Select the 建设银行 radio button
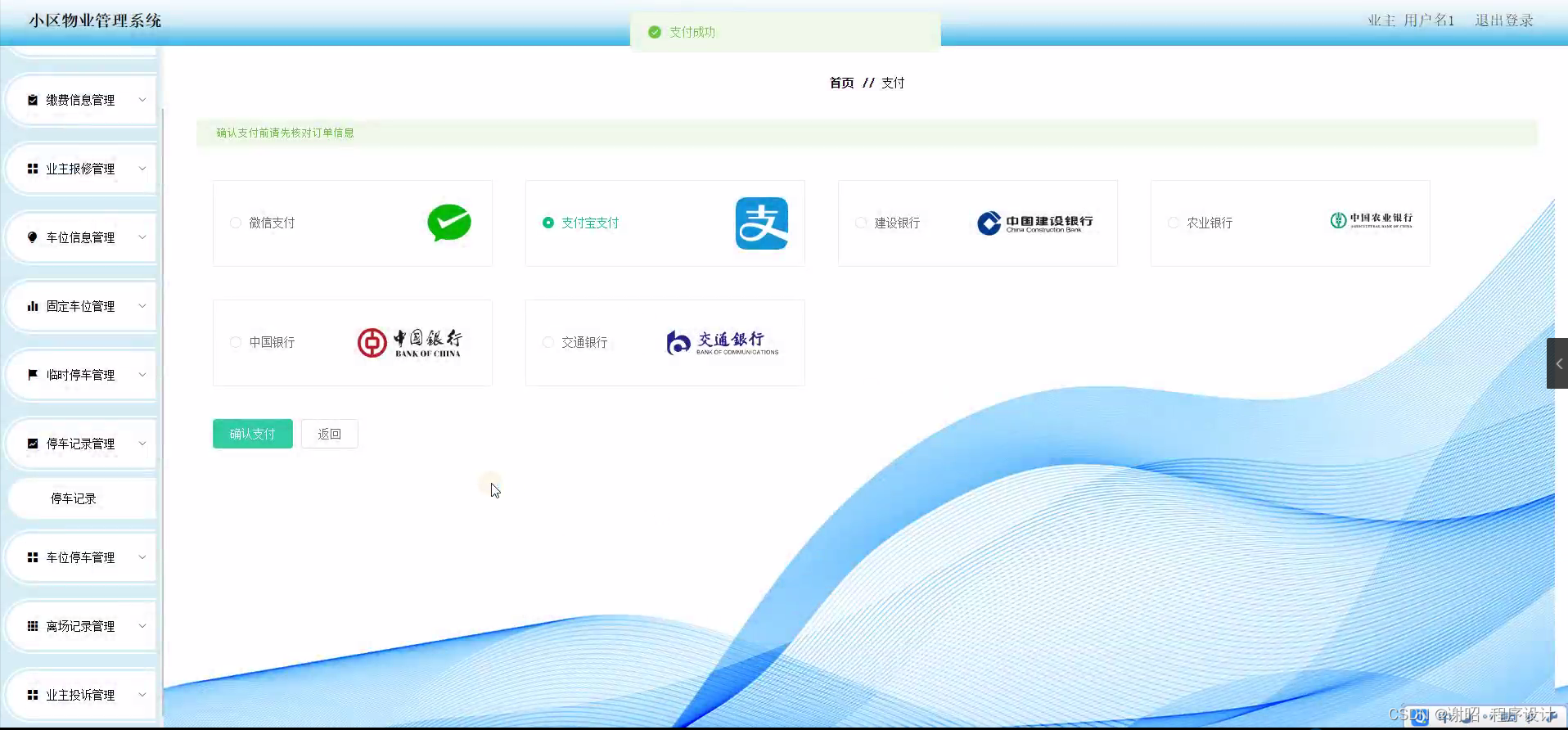Screen dimensions: 1568x730 point(861,223)
